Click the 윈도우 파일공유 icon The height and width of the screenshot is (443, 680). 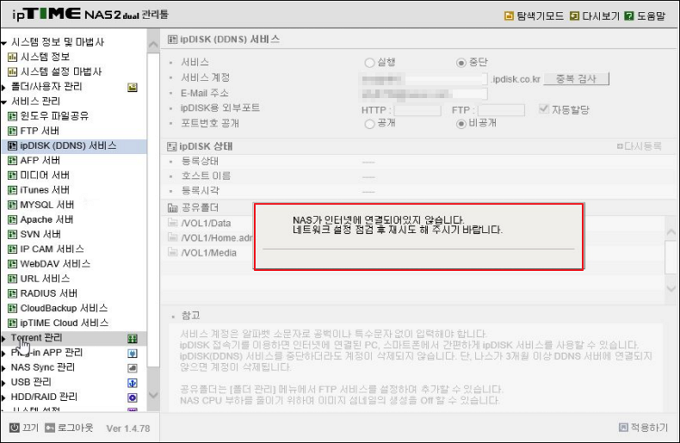pos(13,116)
